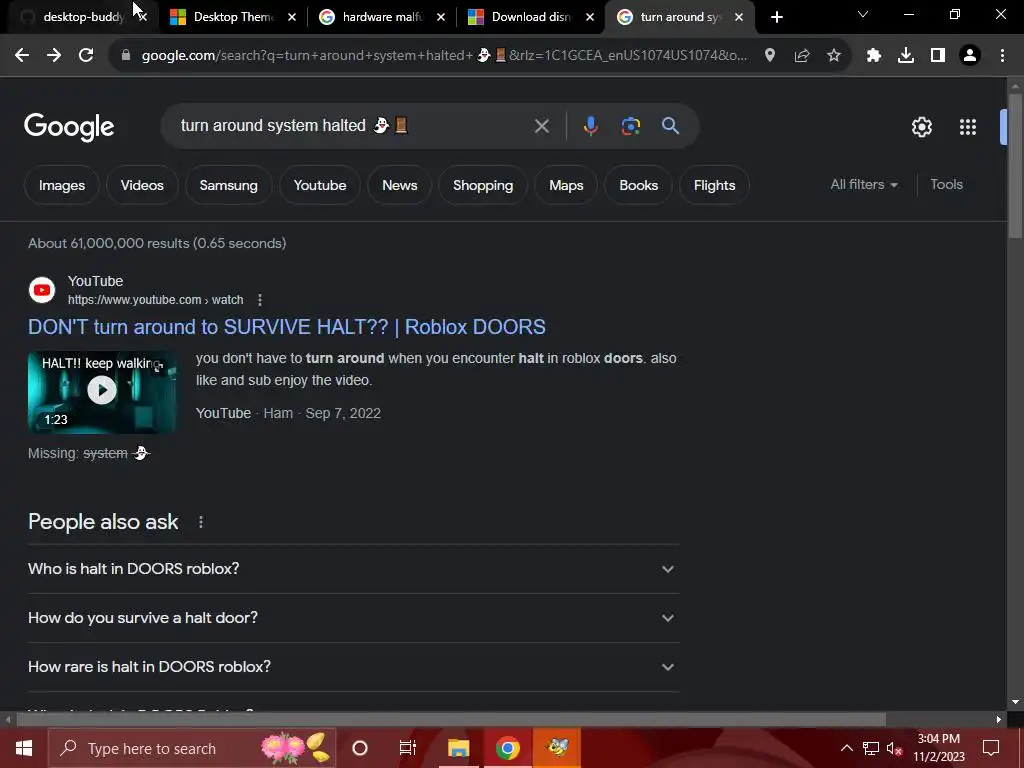
Task: Bookmark this page with the star
Action: [834, 56]
